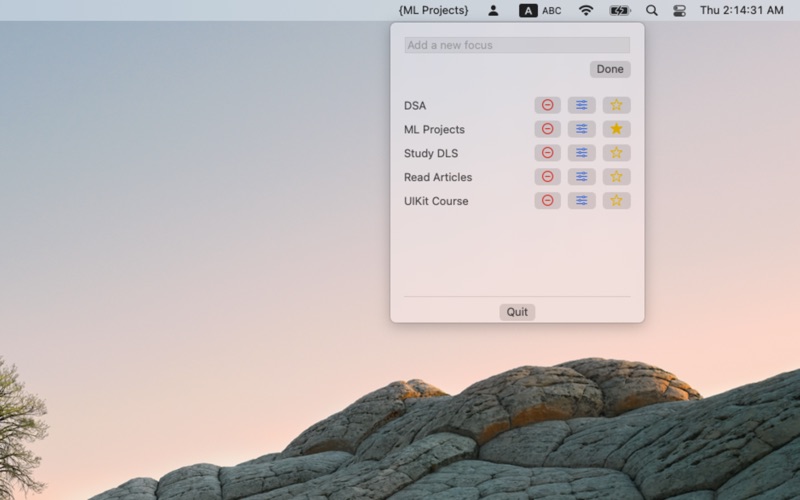Open the ABC input source menu
The image size is (800, 500).
click(540, 10)
